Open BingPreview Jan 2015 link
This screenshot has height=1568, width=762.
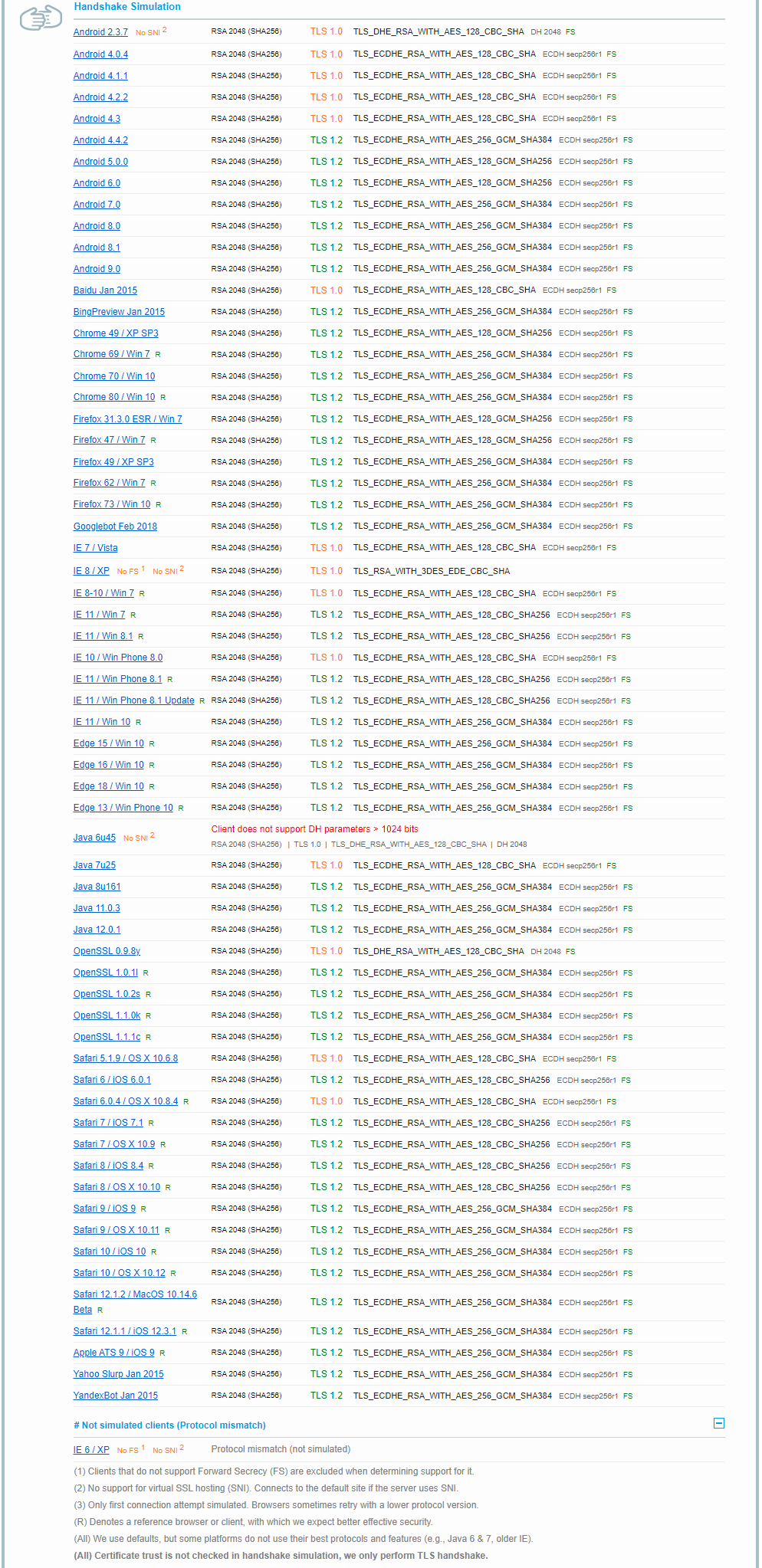click(x=119, y=312)
